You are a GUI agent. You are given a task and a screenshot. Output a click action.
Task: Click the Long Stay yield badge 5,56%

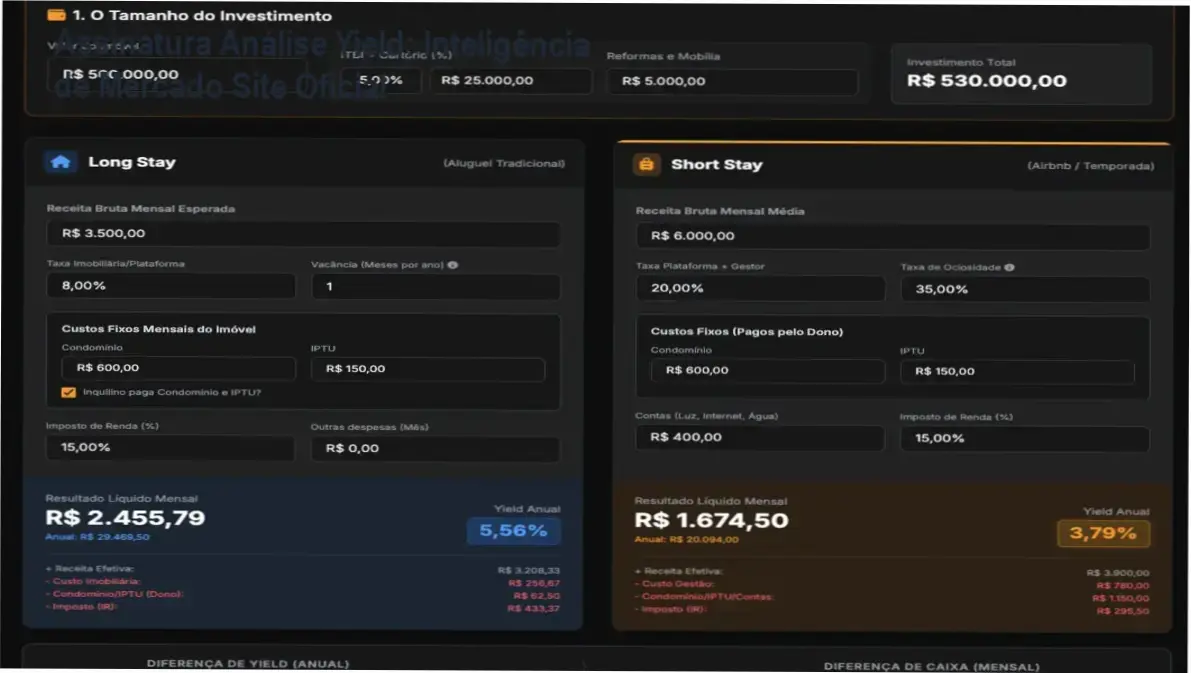(513, 531)
